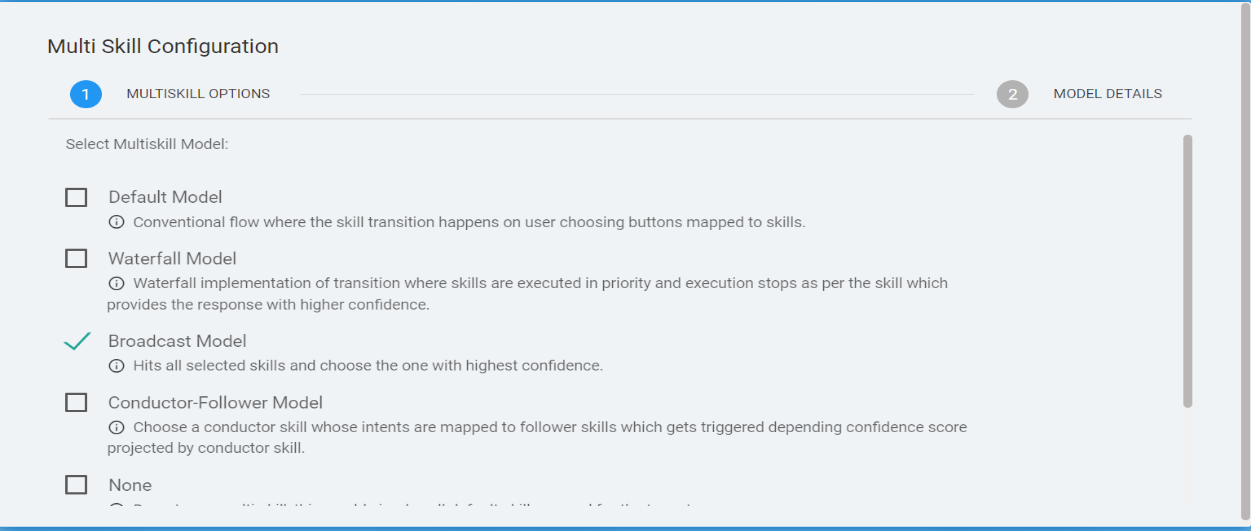
Task: Go to the Model Details step
Action: click(1107, 94)
